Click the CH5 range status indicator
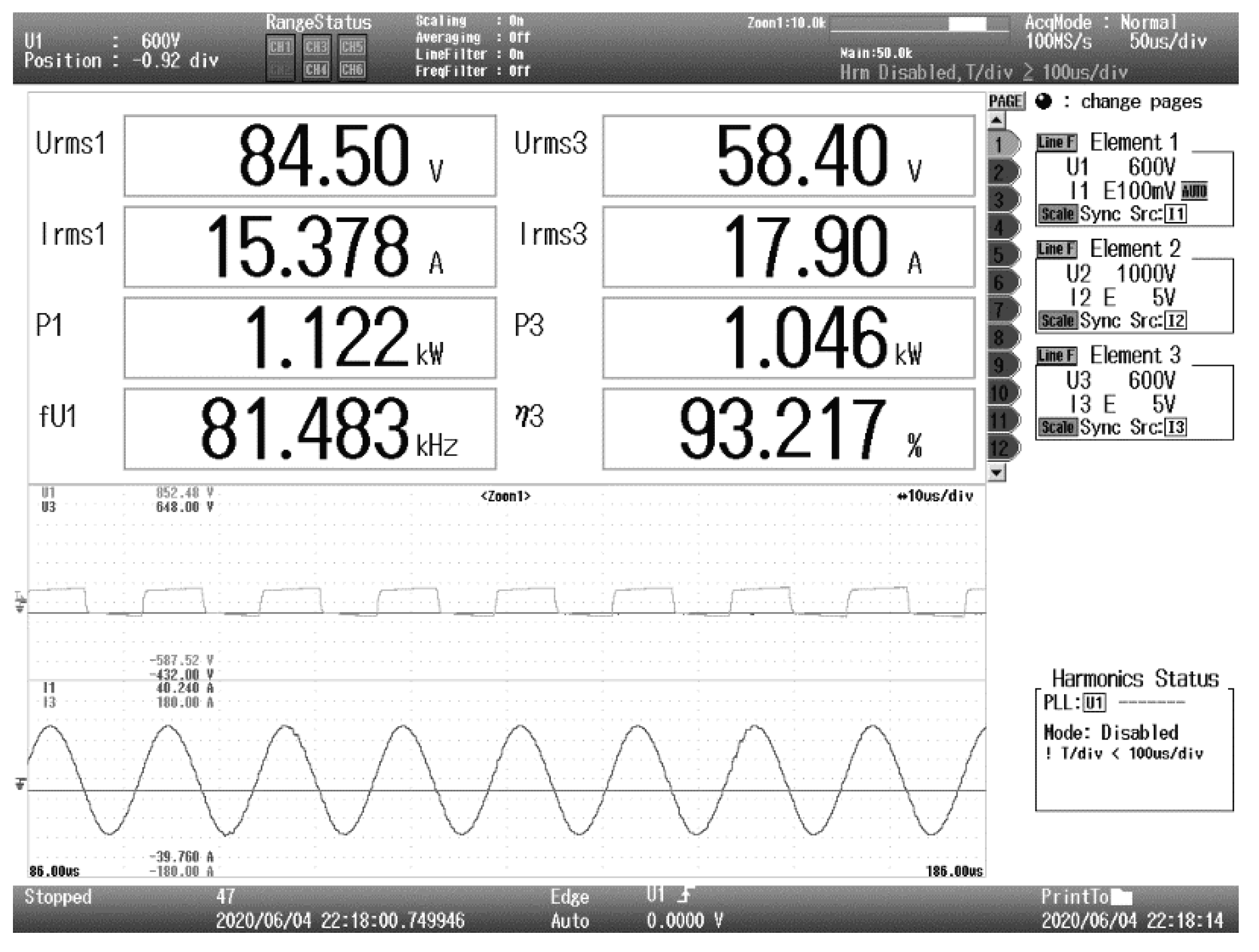This screenshot has width=1259, height=952. click(352, 47)
